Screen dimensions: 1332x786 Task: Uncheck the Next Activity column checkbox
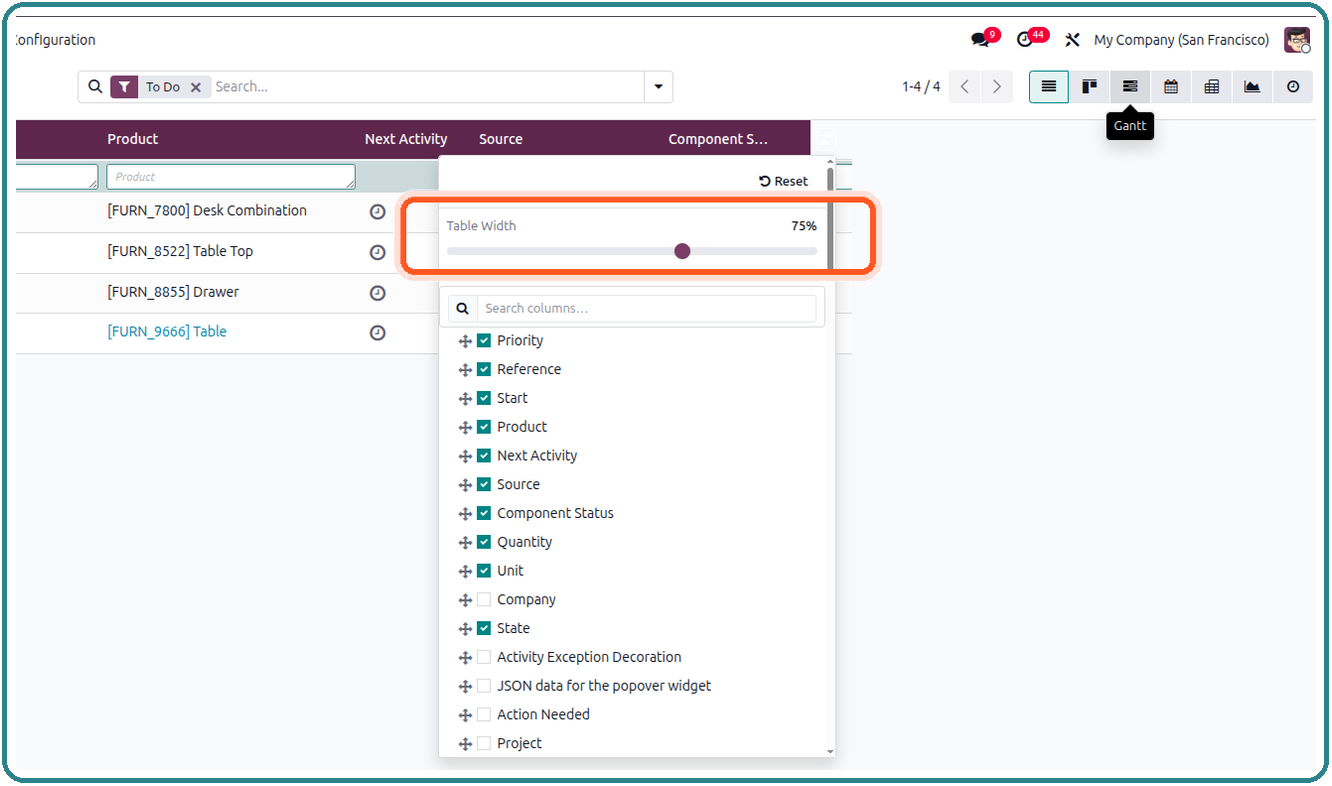(x=484, y=456)
